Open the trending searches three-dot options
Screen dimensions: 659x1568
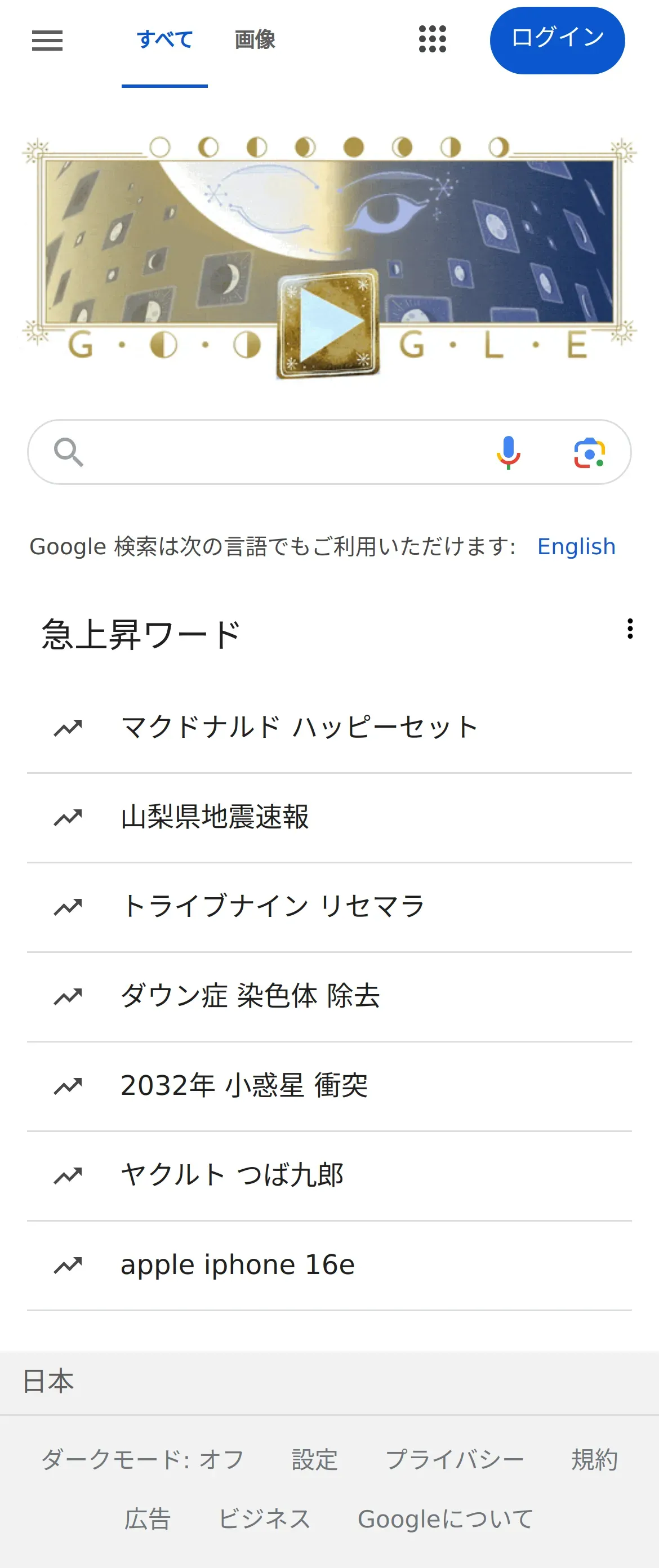click(630, 628)
